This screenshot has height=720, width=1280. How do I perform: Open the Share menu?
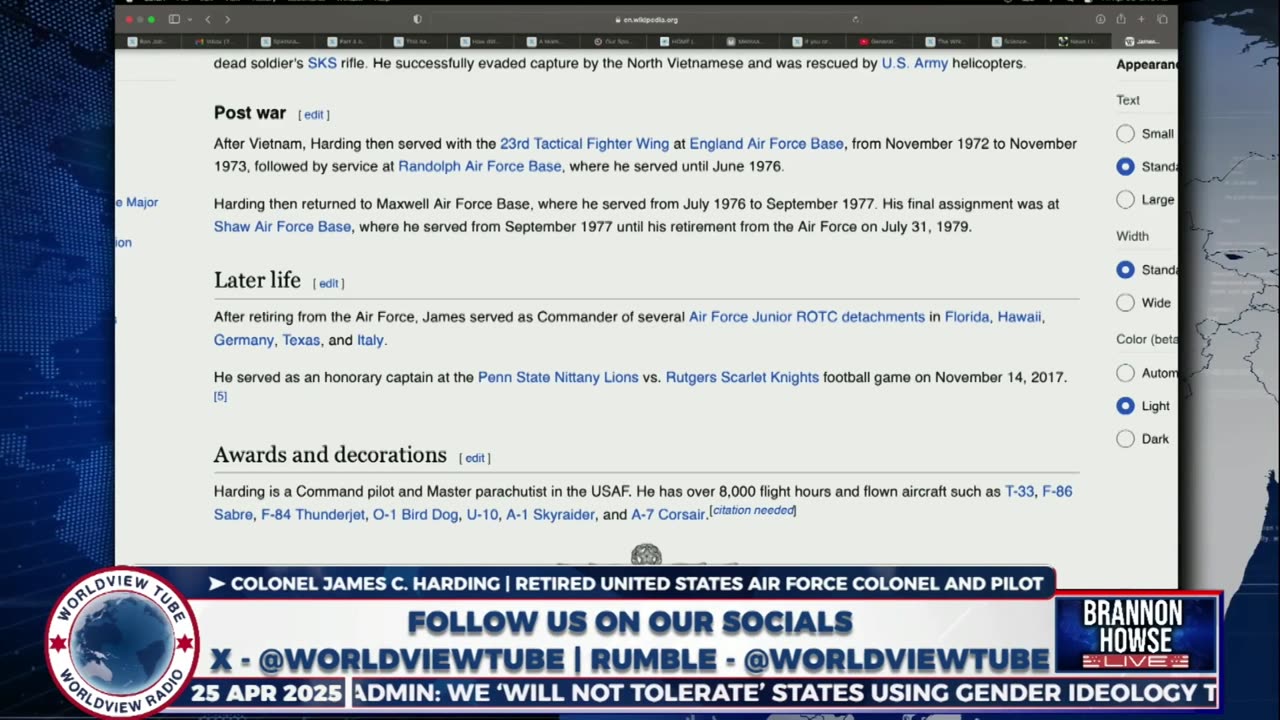point(1121,19)
